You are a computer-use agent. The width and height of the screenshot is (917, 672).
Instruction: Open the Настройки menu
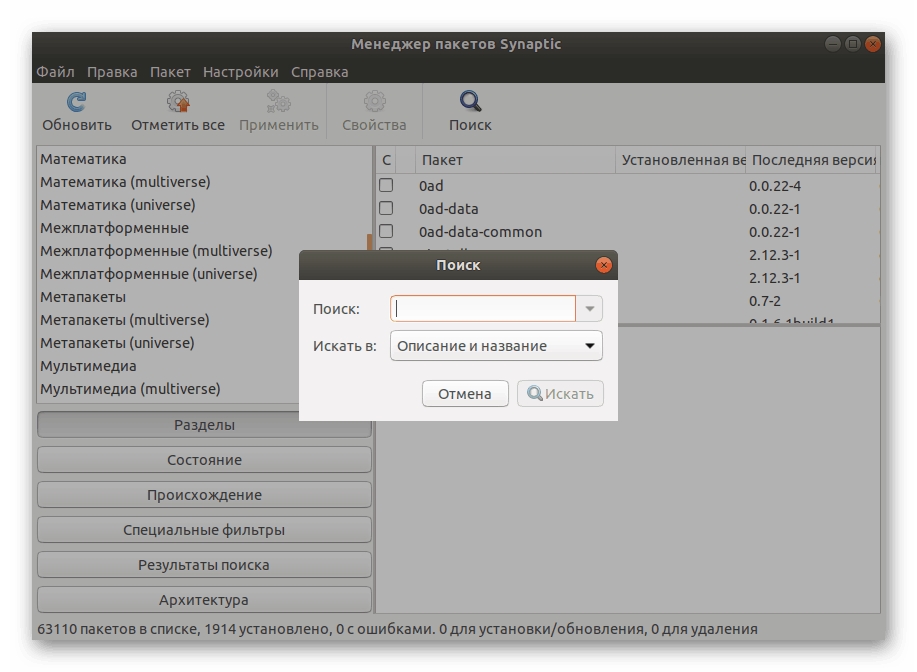click(x=240, y=72)
